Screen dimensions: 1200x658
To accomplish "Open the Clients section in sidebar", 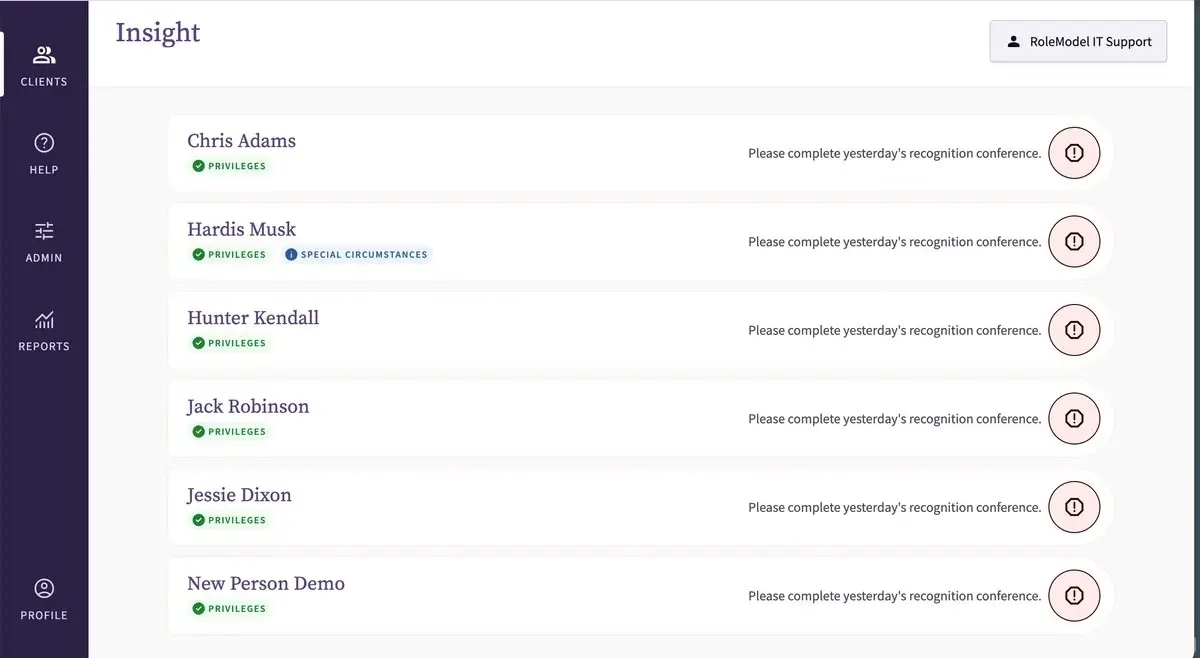I will [44, 65].
